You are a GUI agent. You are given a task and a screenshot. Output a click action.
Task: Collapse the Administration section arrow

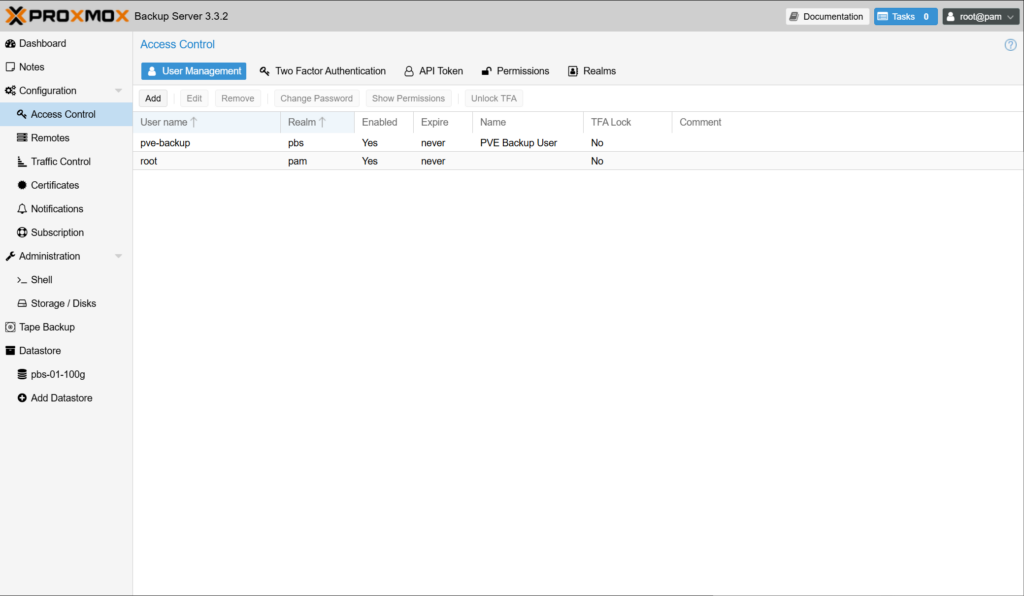[119, 256]
